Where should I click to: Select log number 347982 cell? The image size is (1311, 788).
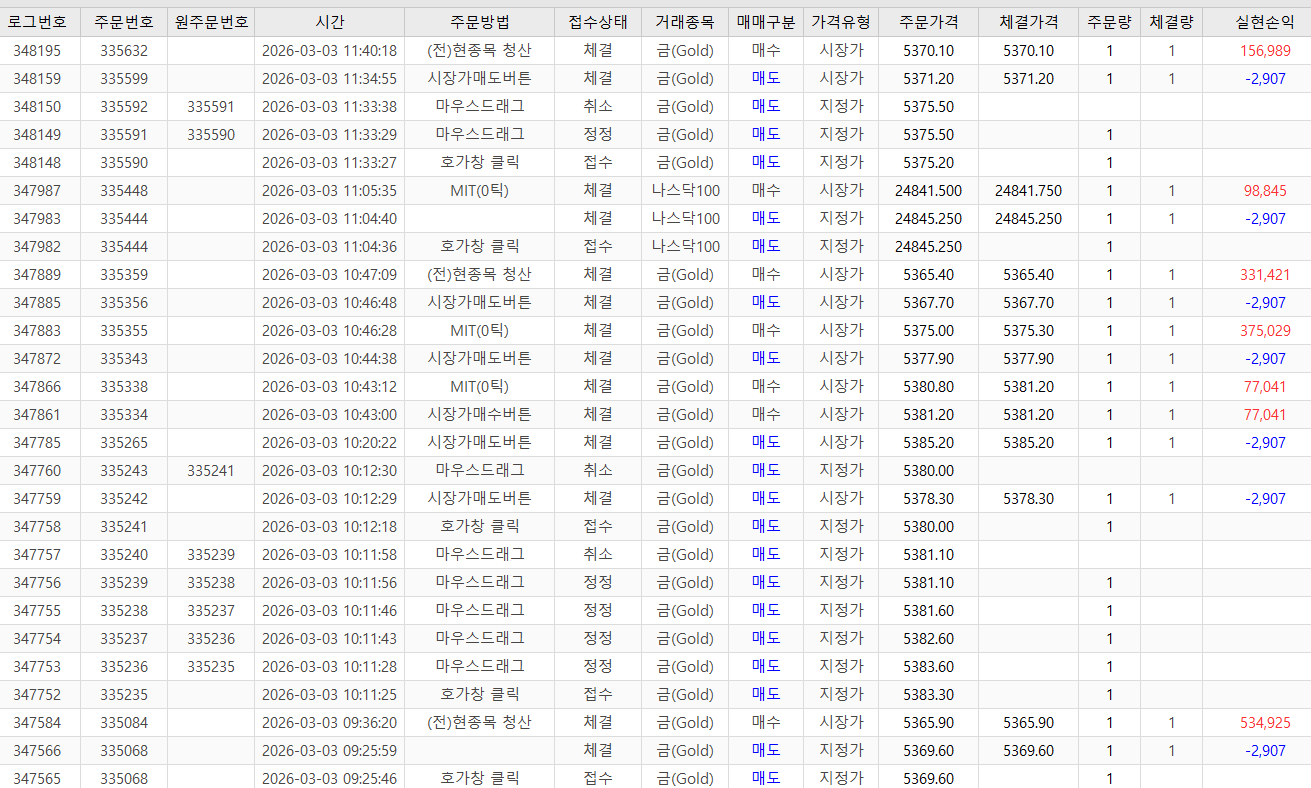[37, 247]
